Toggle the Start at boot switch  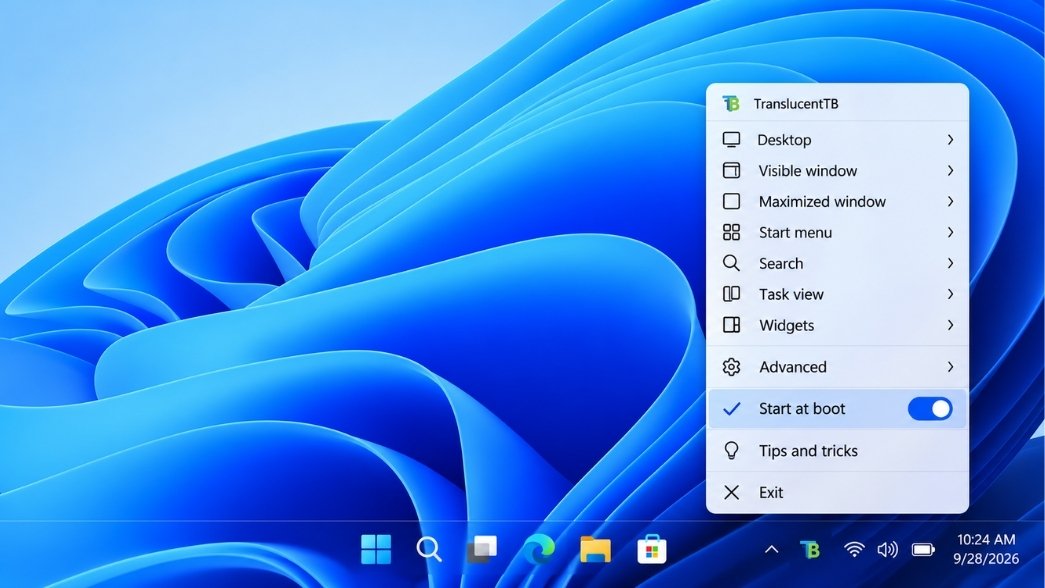(x=930, y=409)
